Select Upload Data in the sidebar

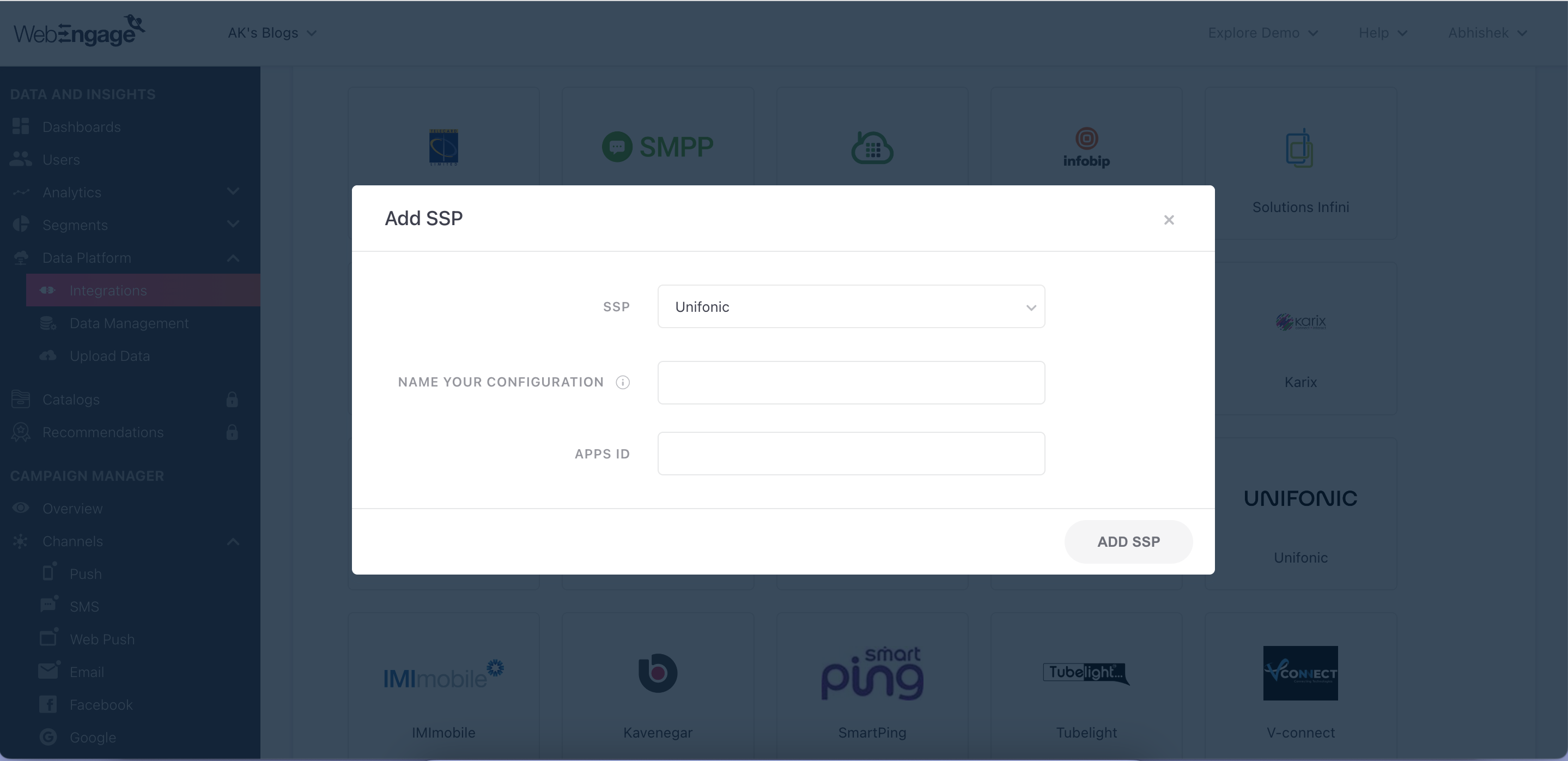coord(110,356)
